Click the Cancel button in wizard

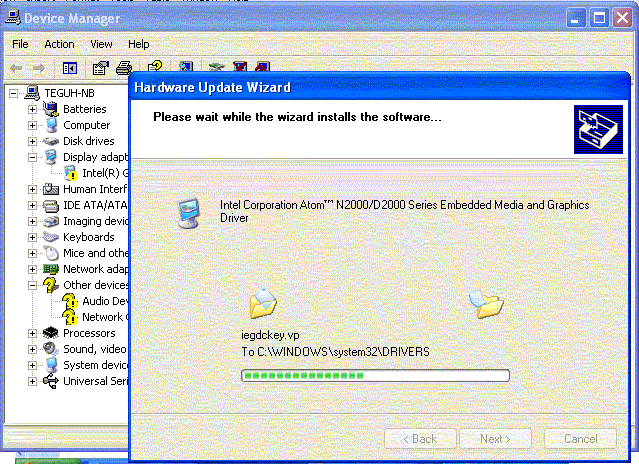(580, 439)
